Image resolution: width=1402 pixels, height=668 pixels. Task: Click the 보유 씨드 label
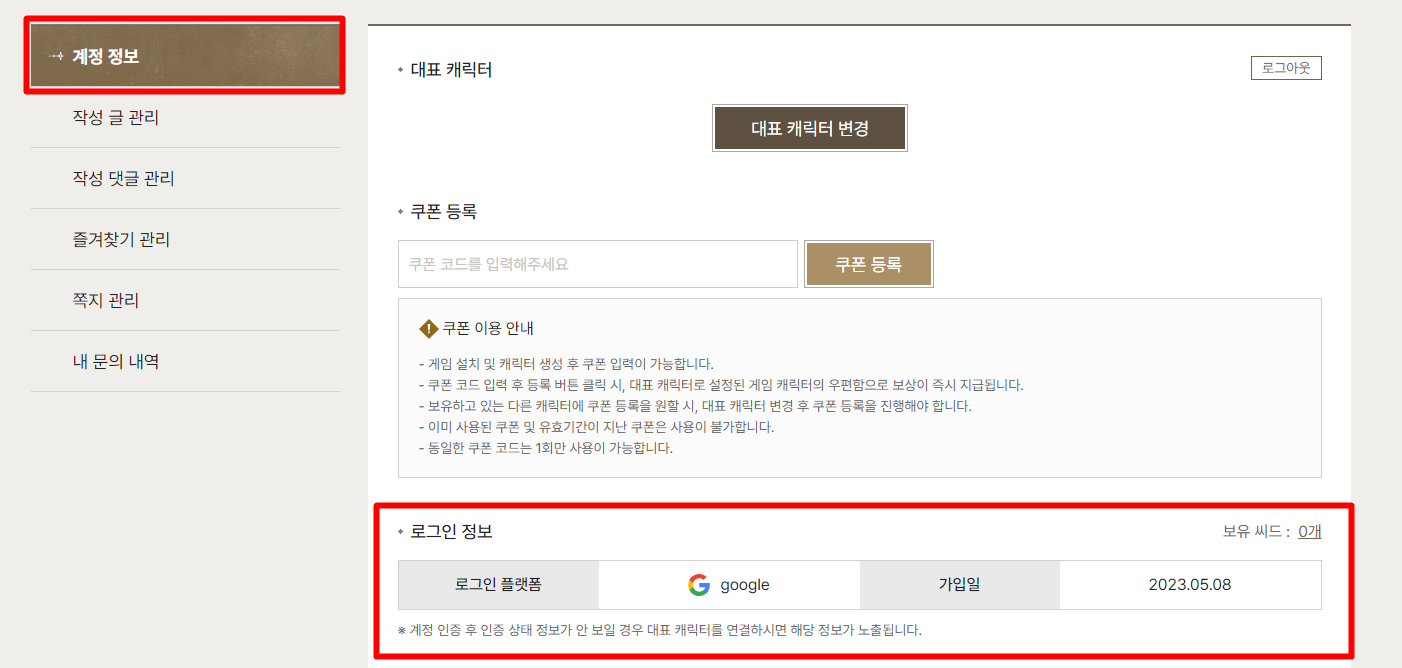(1256, 532)
